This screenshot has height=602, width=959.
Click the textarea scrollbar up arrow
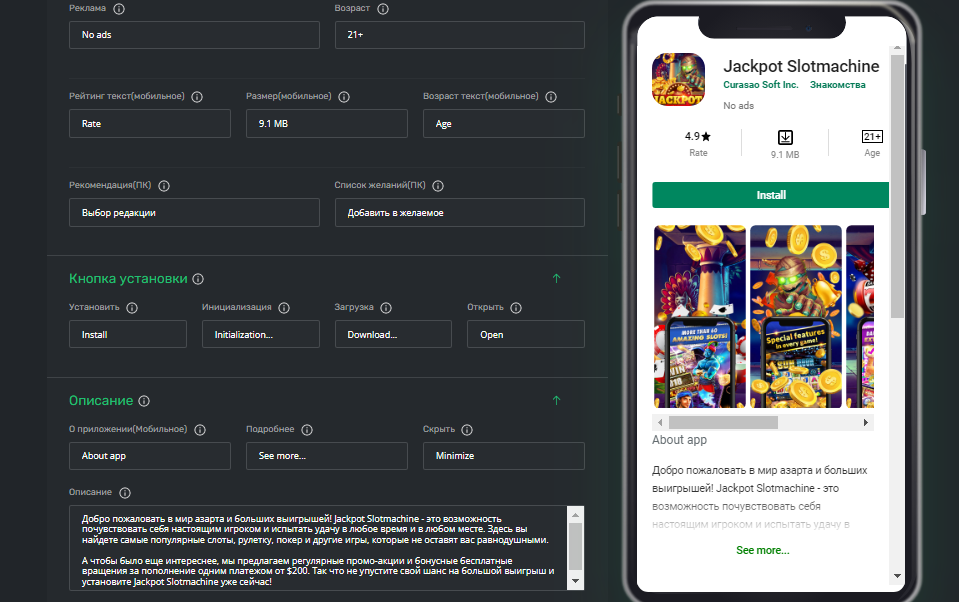(x=576, y=515)
